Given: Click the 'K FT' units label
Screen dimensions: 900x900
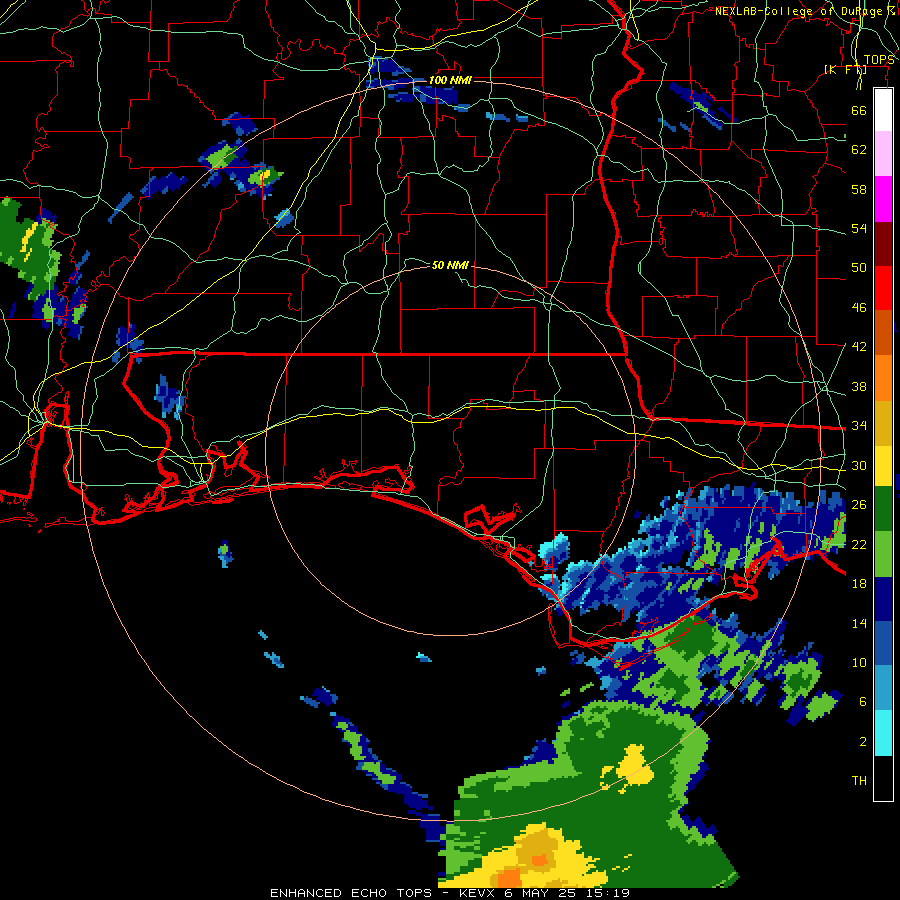Looking at the screenshot, I should 845,70.
